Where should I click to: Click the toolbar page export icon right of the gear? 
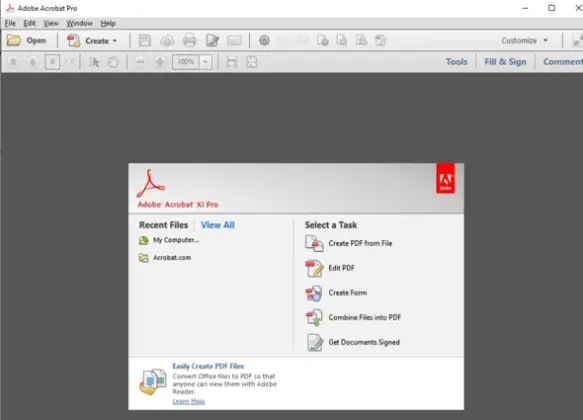point(323,40)
